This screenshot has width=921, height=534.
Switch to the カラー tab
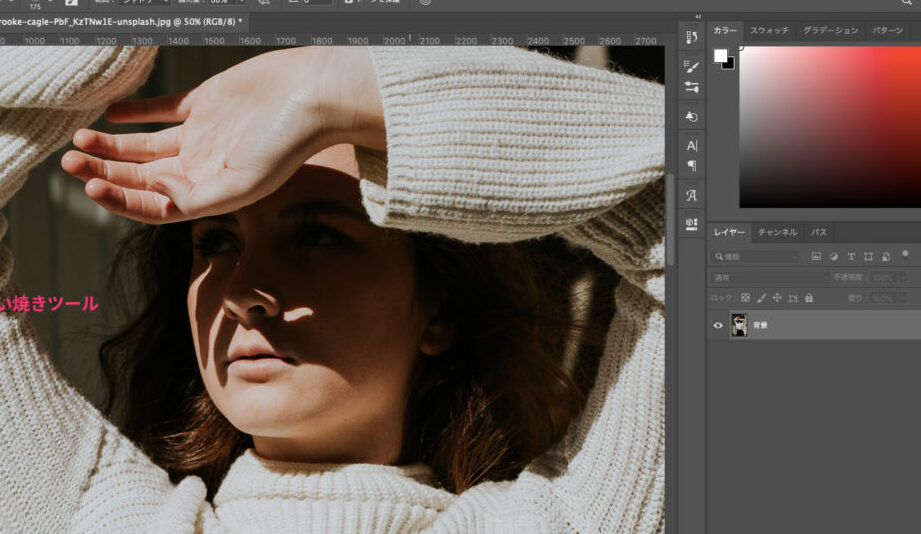(725, 30)
